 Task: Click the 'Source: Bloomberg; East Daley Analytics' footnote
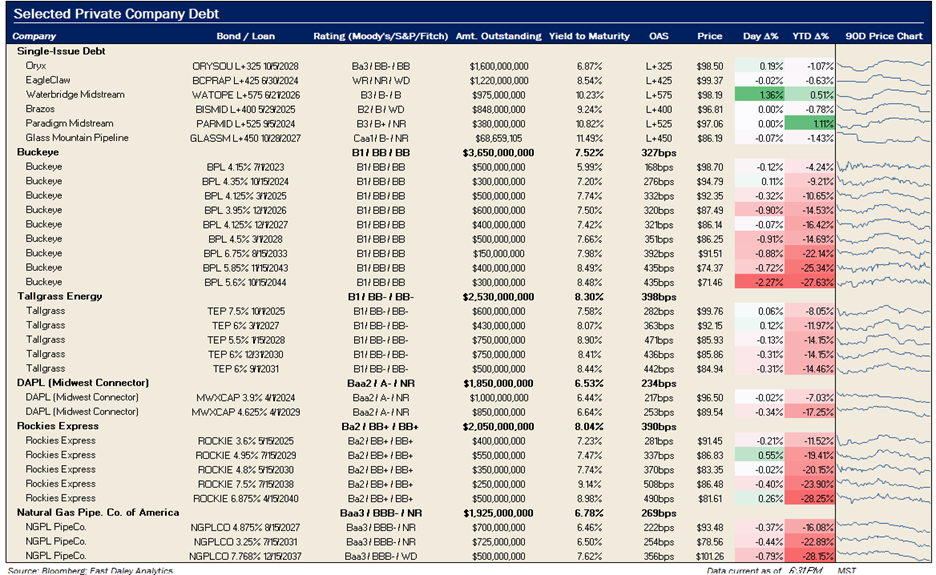point(90,570)
